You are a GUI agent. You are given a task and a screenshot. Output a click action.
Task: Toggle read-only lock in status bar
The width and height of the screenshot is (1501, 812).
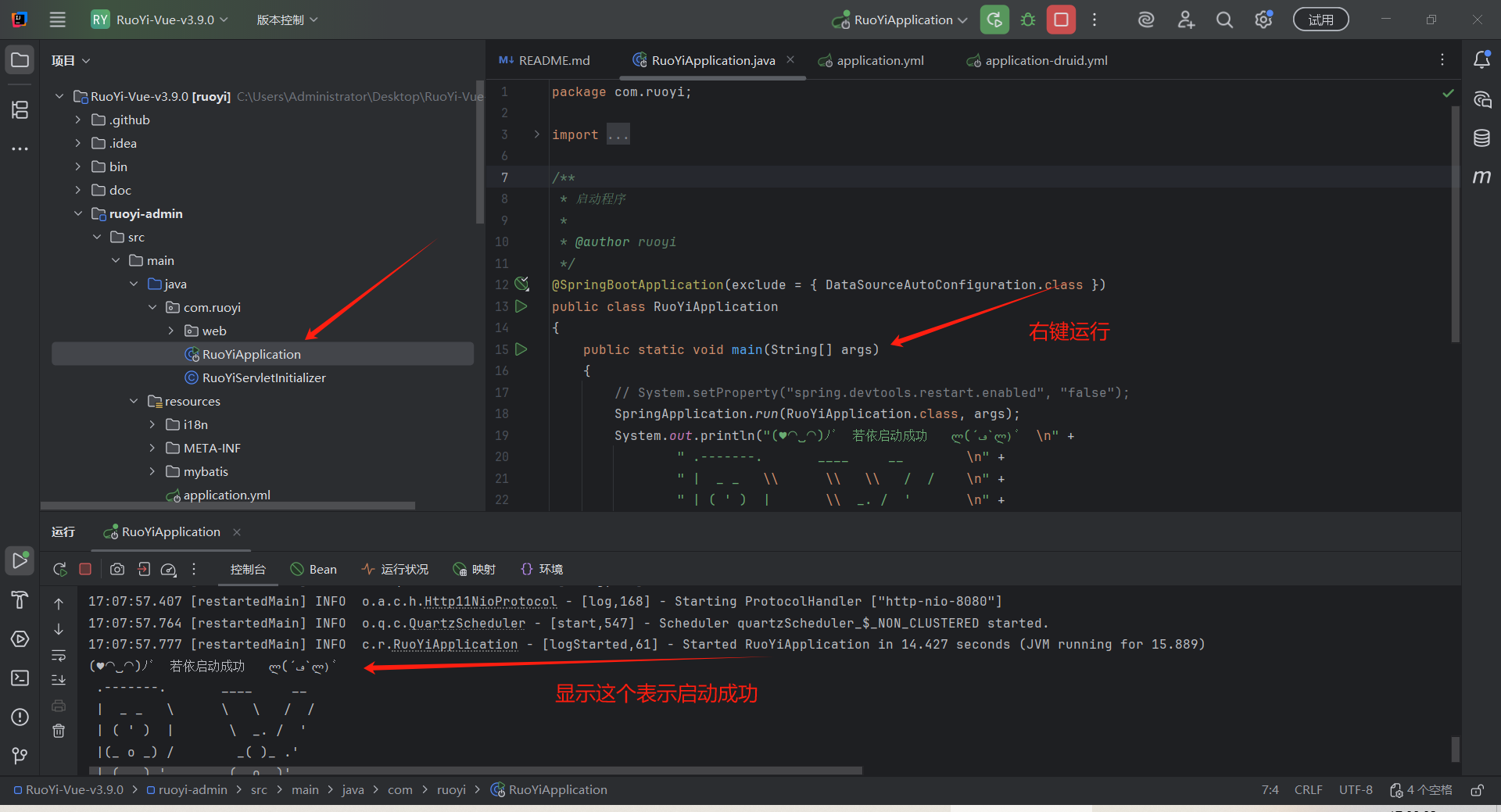[1477, 790]
